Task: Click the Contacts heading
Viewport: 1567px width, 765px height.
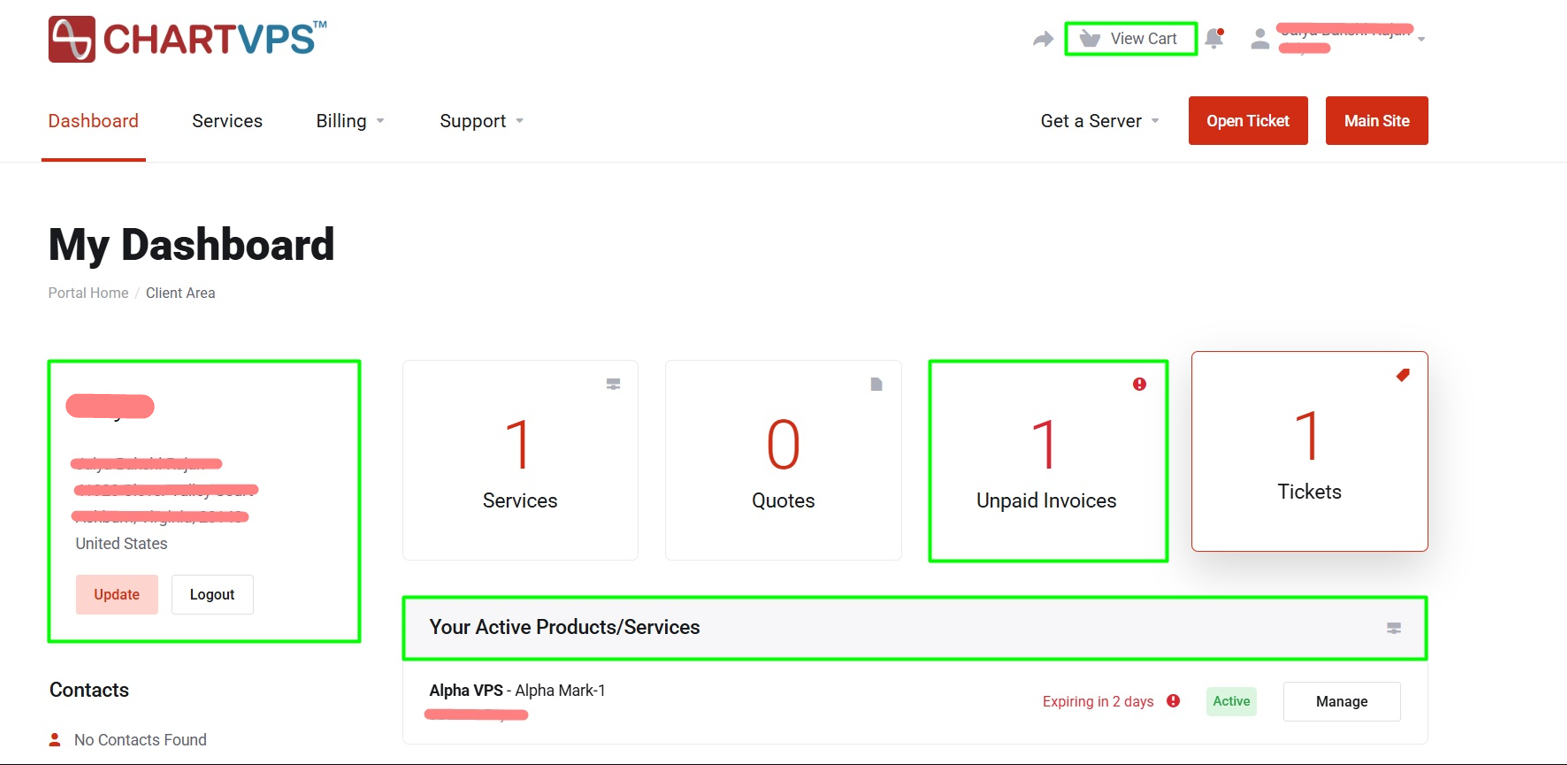Action: [x=89, y=690]
